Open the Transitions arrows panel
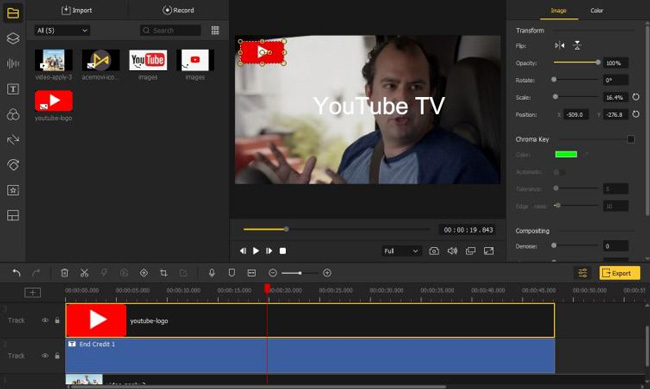The image size is (650, 389). pyautogui.click(x=13, y=140)
